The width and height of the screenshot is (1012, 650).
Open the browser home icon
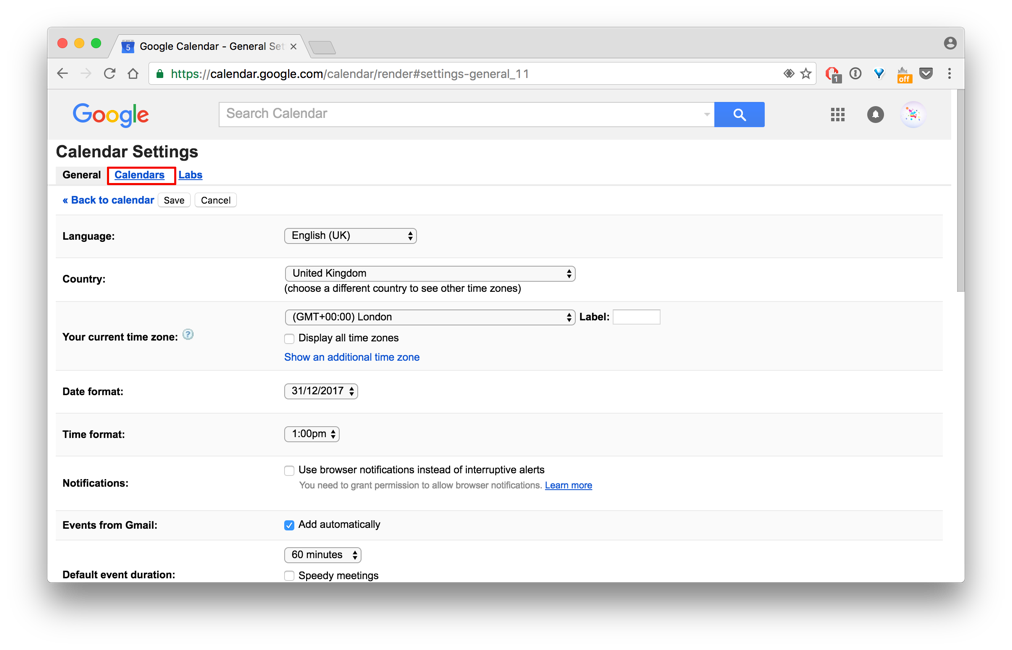(x=133, y=74)
